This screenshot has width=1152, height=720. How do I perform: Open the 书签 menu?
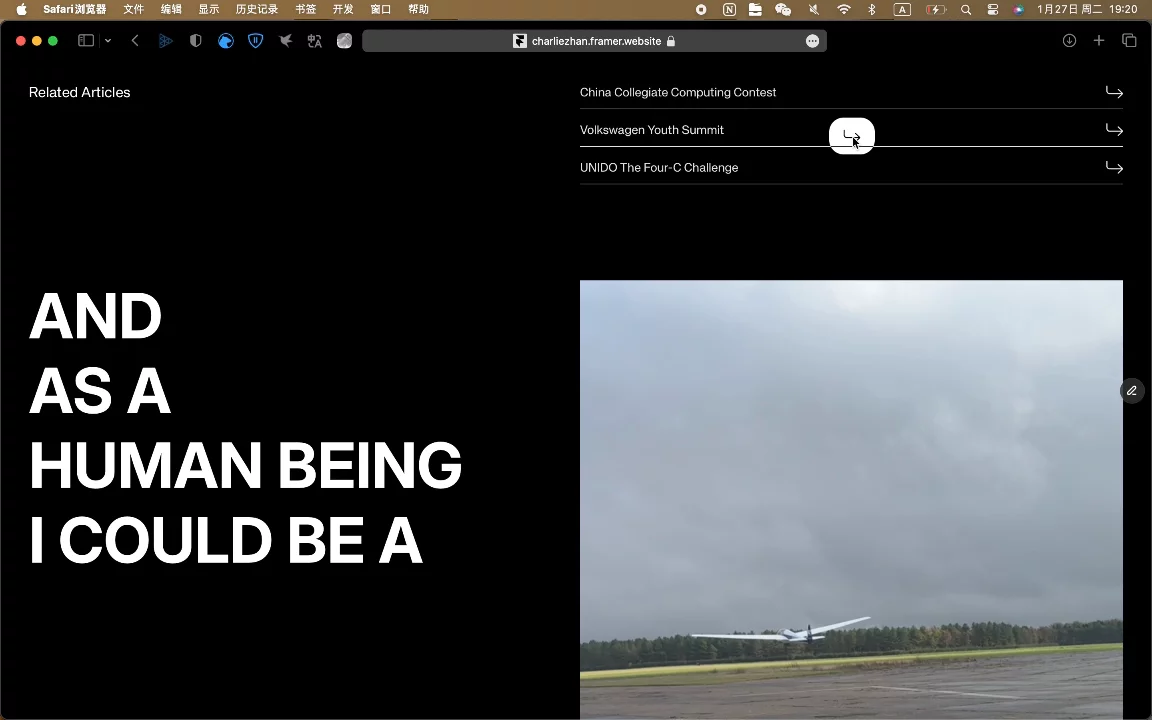click(306, 10)
